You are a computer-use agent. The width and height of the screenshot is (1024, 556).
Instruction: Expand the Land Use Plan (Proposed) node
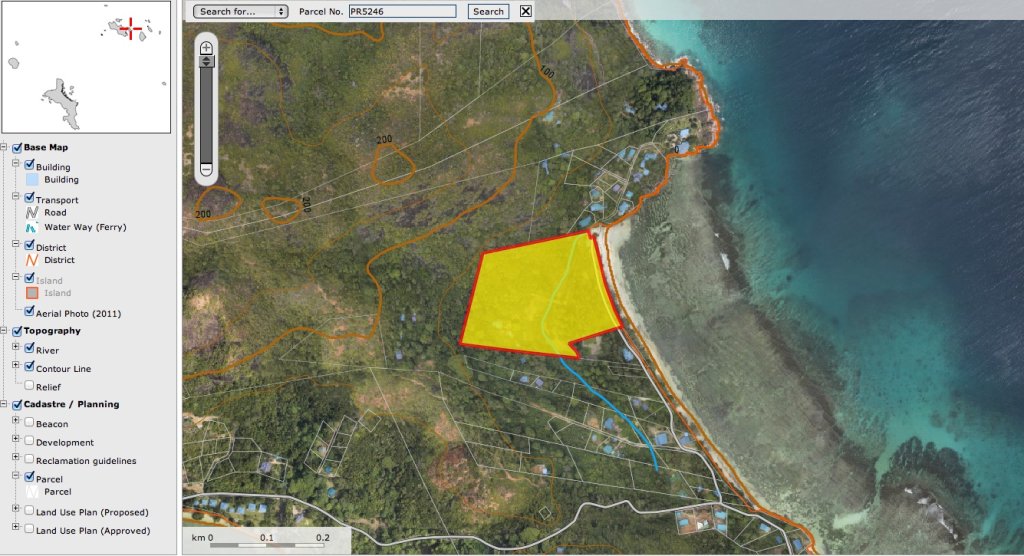click(x=16, y=511)
